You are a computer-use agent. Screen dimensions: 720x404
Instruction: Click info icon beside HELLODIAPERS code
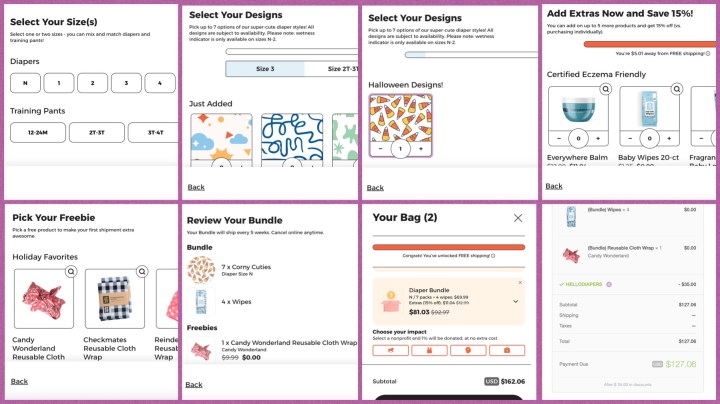click(x=609, y=284)
